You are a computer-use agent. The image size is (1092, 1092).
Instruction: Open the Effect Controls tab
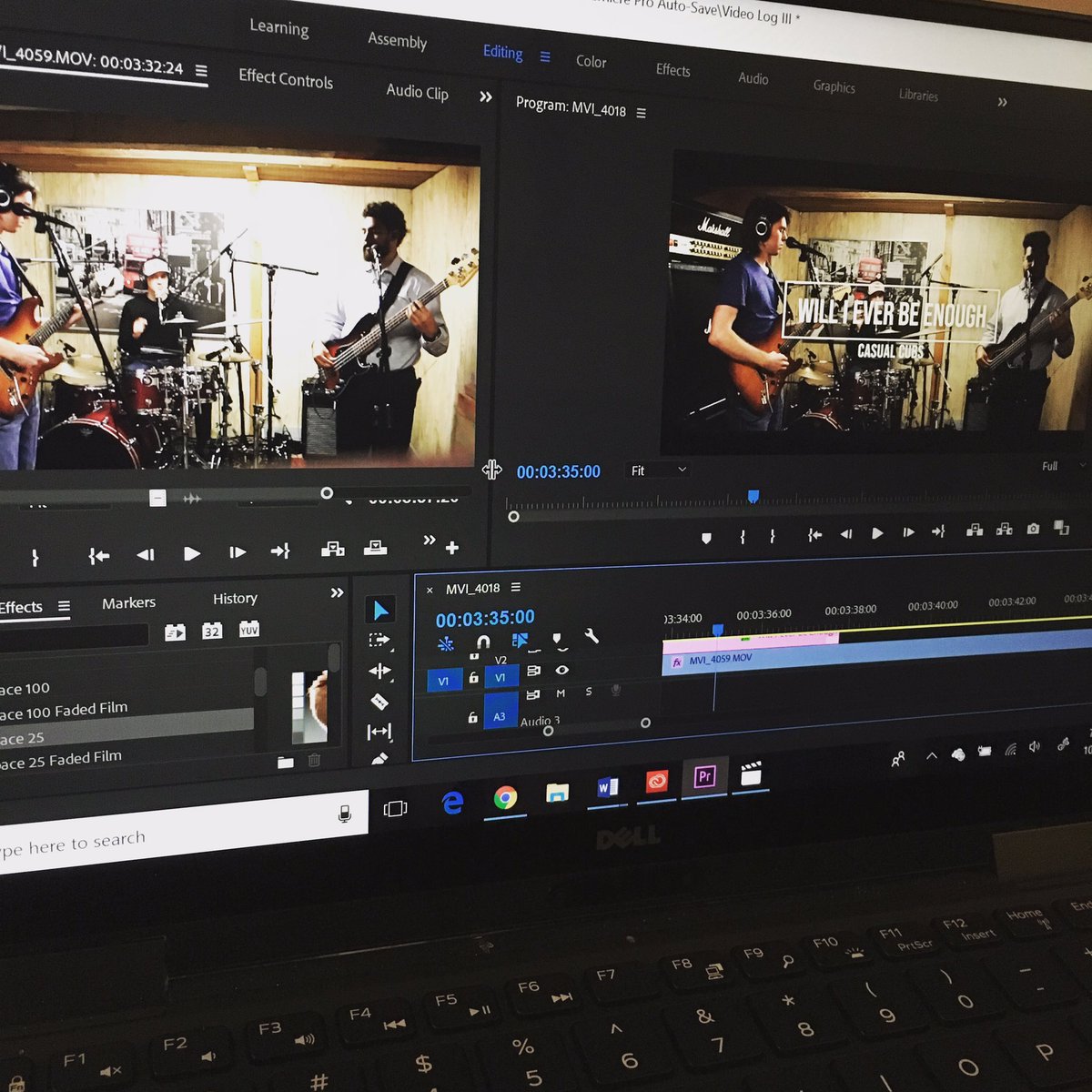click(x=286, y=79)
